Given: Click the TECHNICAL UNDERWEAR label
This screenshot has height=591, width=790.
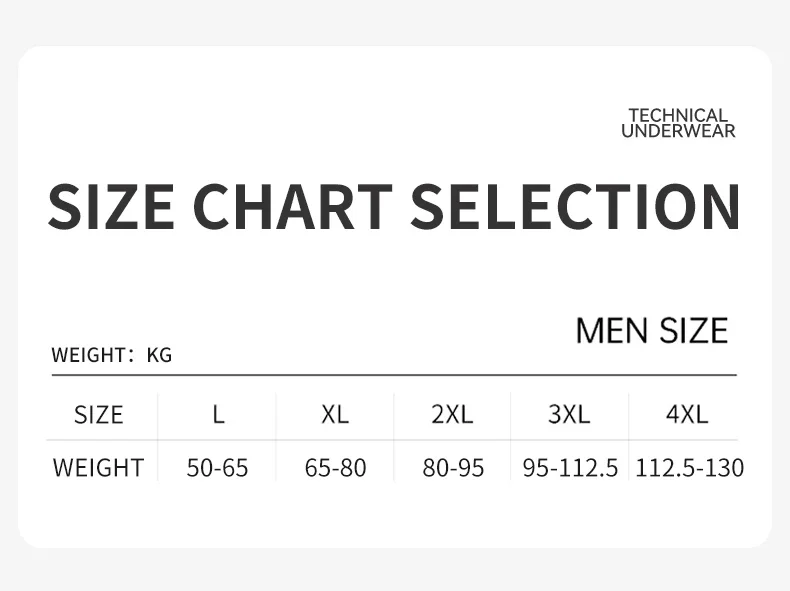Looking at the screenshot, I should [678, 123].
